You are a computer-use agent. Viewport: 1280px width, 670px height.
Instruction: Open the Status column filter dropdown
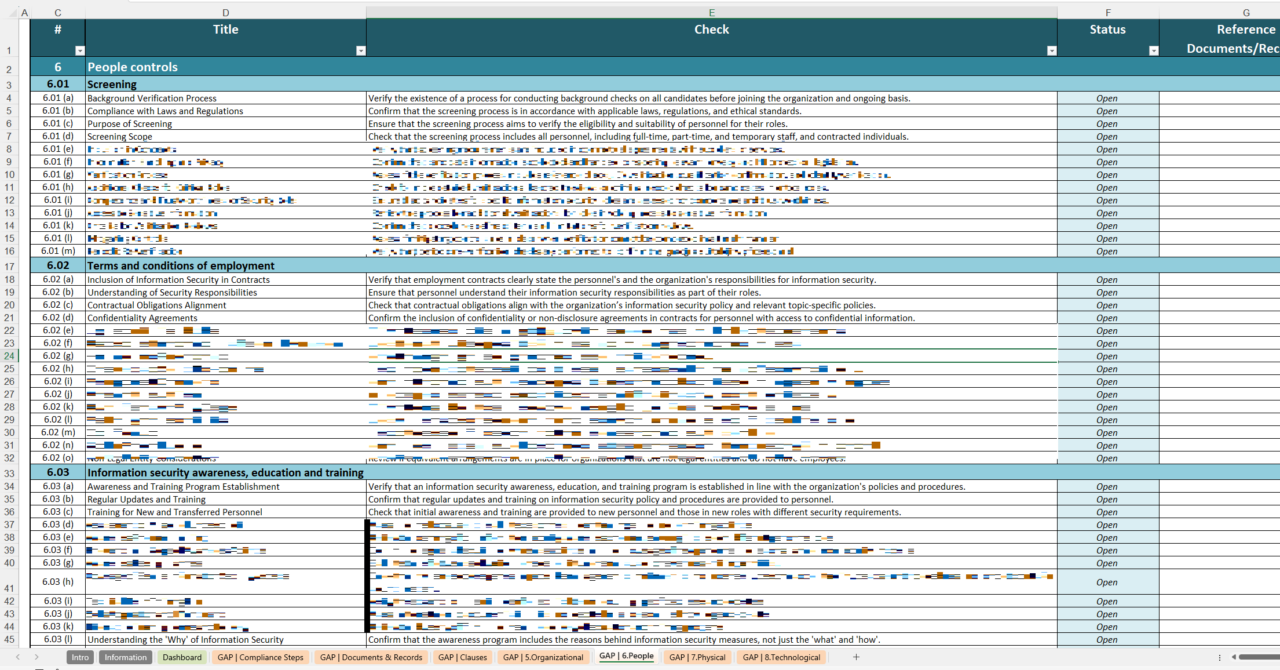pos(1152,48)
